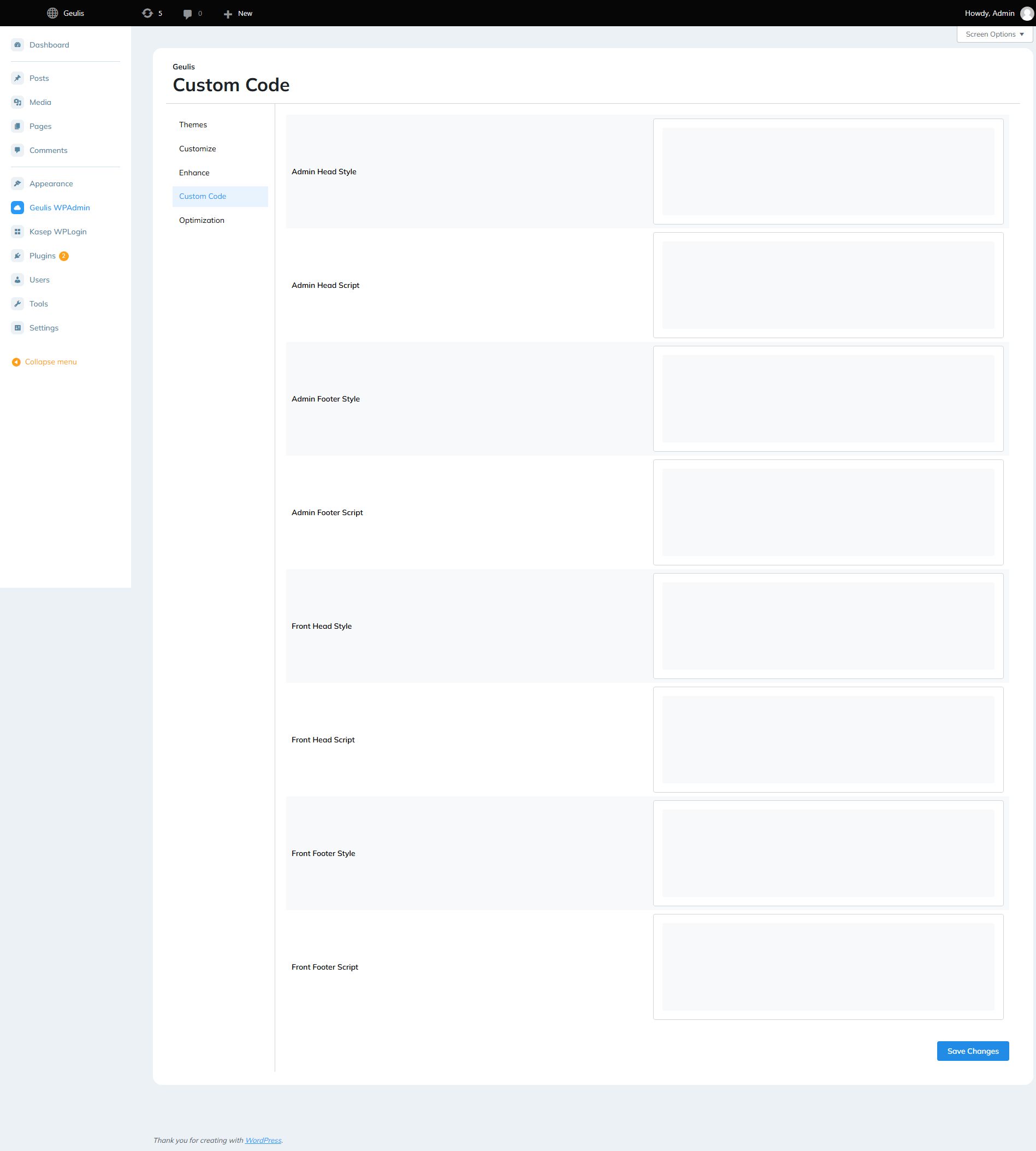The image size is (1036, 1151).
Task: Click the Collapse menu link
Action: click(x=51, y=362)
